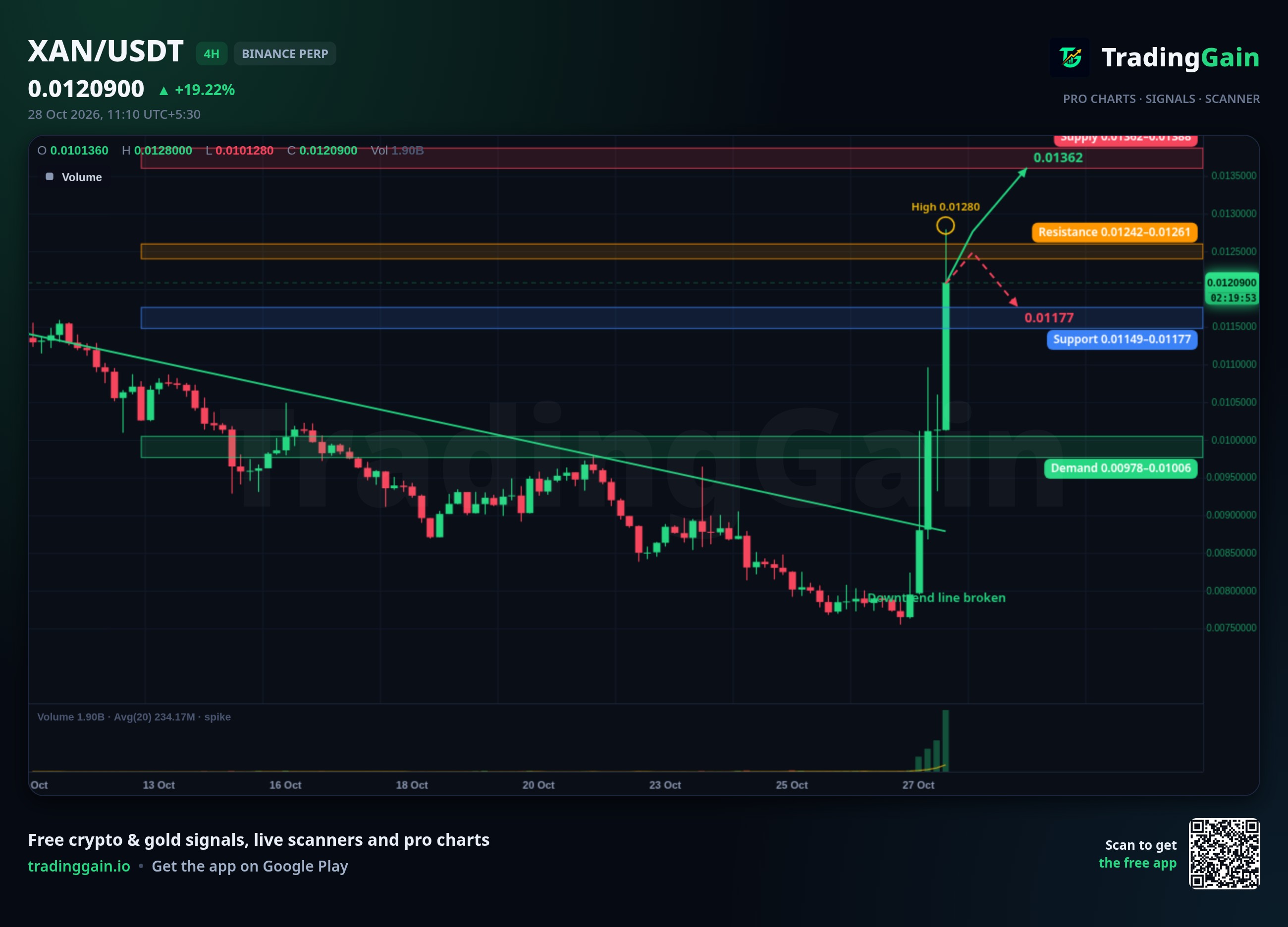This screenshot has height=927, width=1288.
Task: Click the Open value 0.0101360
Action: (x=79, y=151)
